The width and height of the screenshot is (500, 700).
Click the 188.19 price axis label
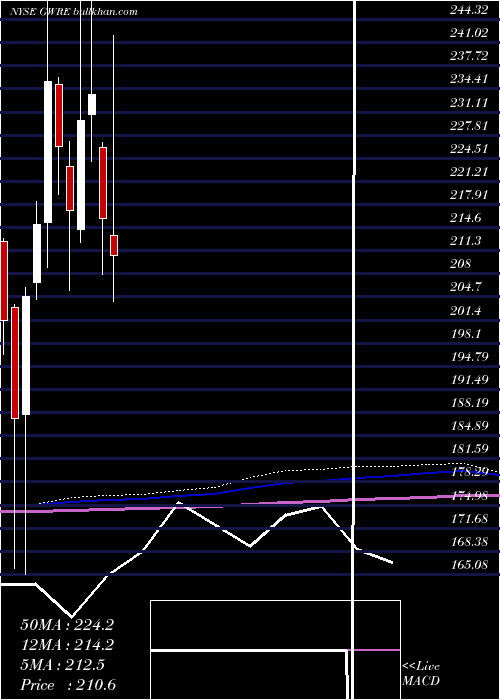[468, 403]
